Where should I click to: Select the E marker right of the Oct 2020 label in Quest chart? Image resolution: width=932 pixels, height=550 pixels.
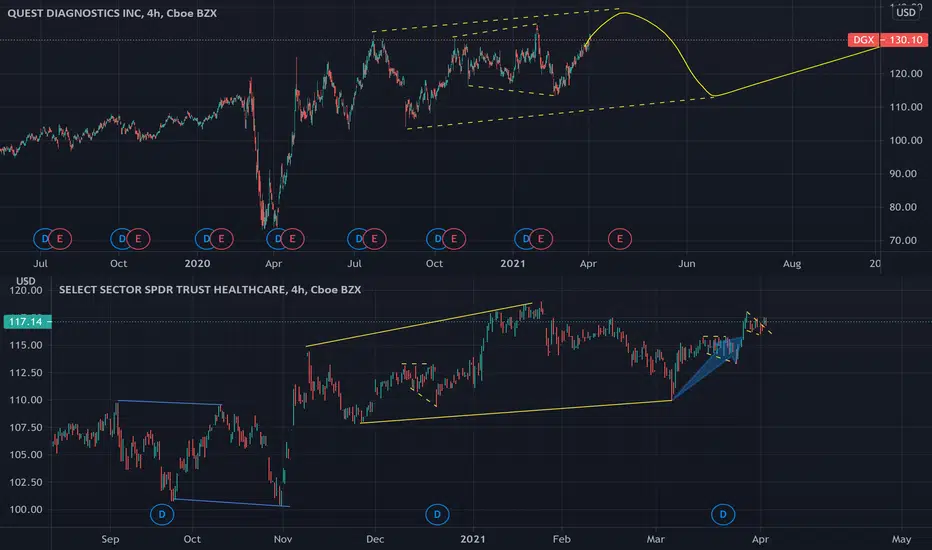click(454, 239)
